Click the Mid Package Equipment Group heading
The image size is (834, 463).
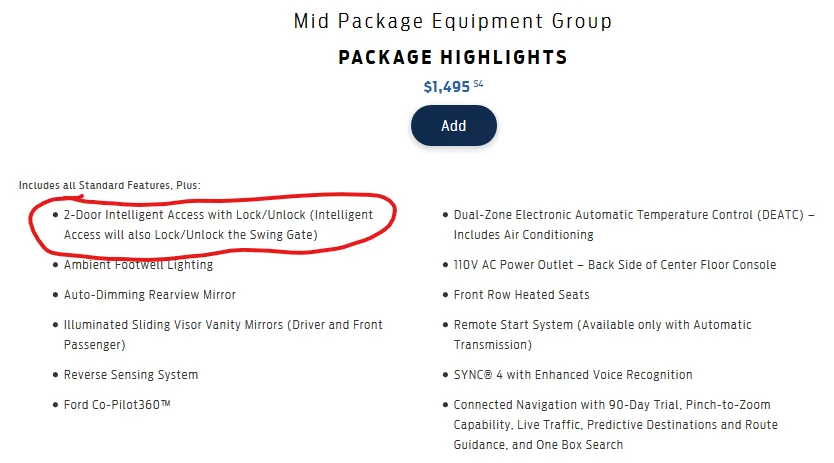click(x=453, y=21)
